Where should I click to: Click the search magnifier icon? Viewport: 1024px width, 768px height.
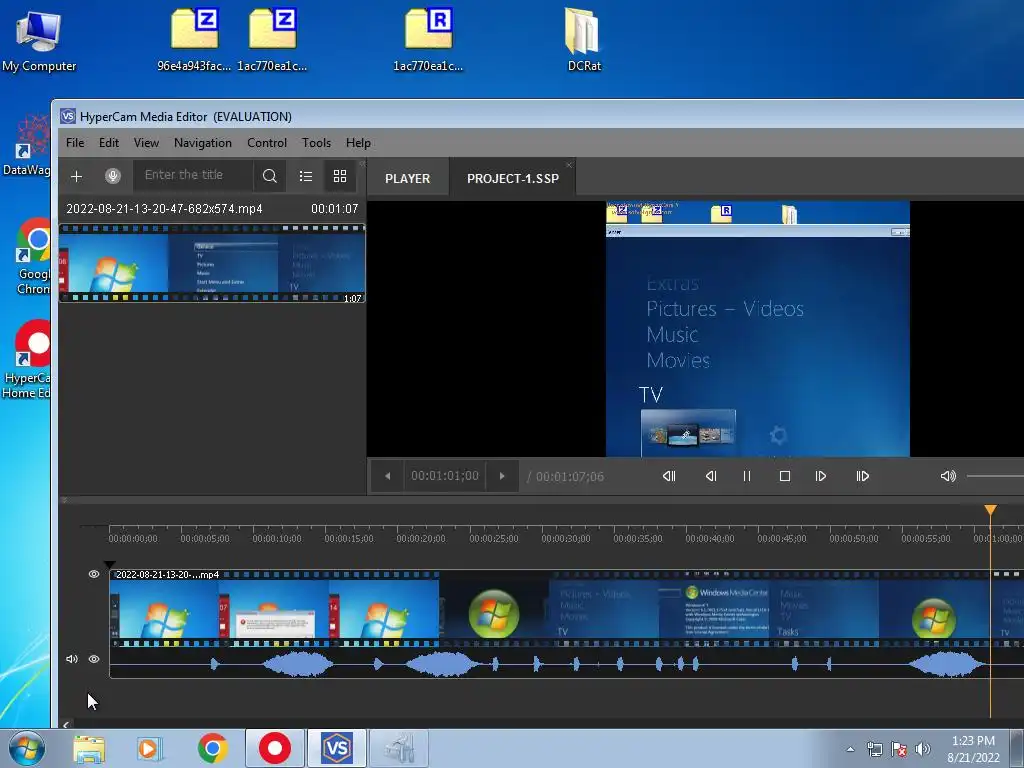(270, 176)
